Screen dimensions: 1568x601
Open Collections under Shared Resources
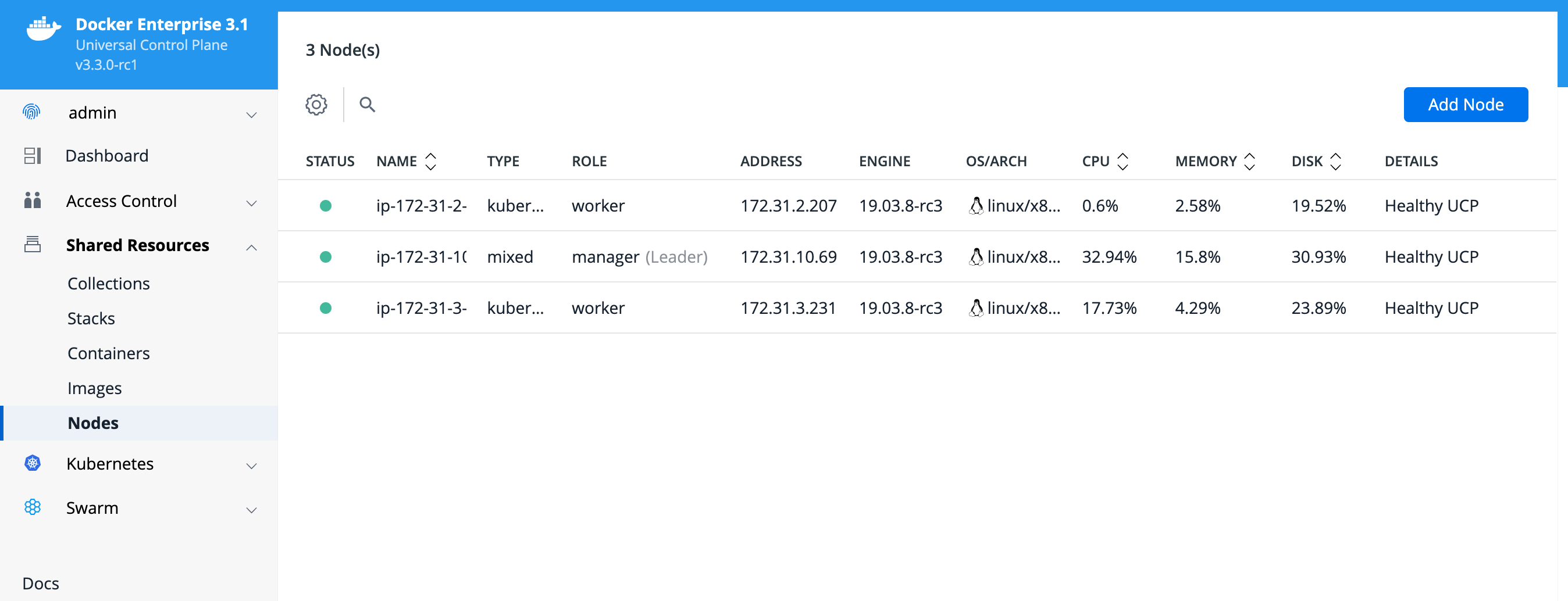point(108,284)
